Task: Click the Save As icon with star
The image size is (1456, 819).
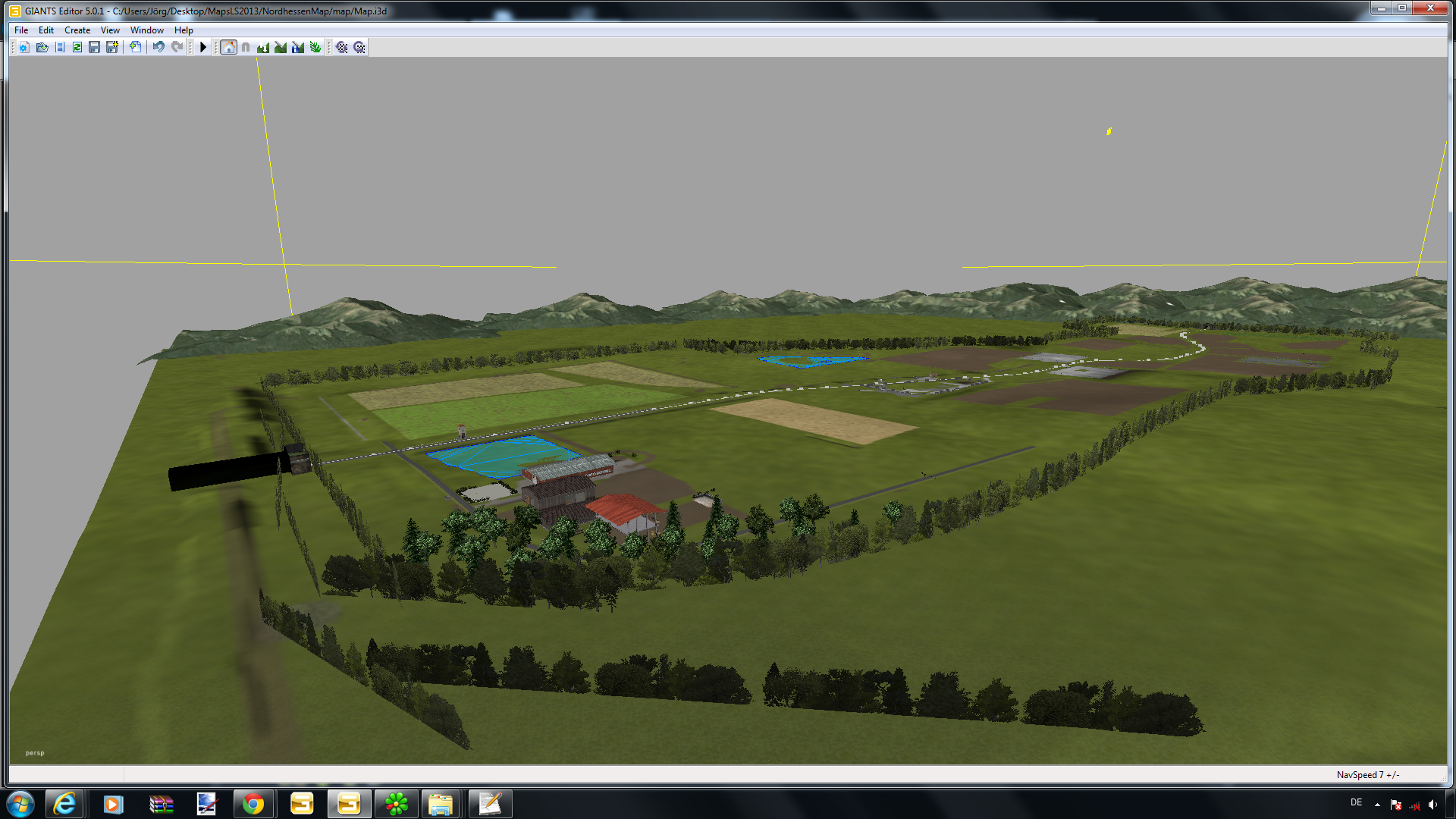Action: [112, 47]
